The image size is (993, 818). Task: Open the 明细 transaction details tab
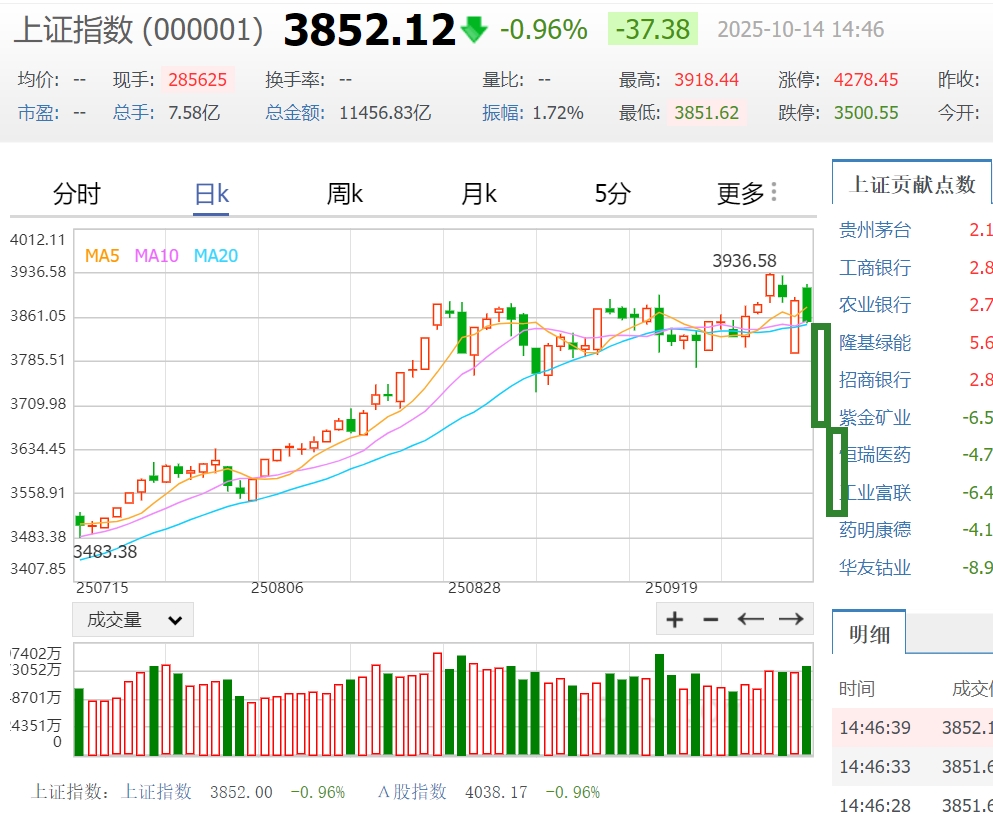pos(869,634)
